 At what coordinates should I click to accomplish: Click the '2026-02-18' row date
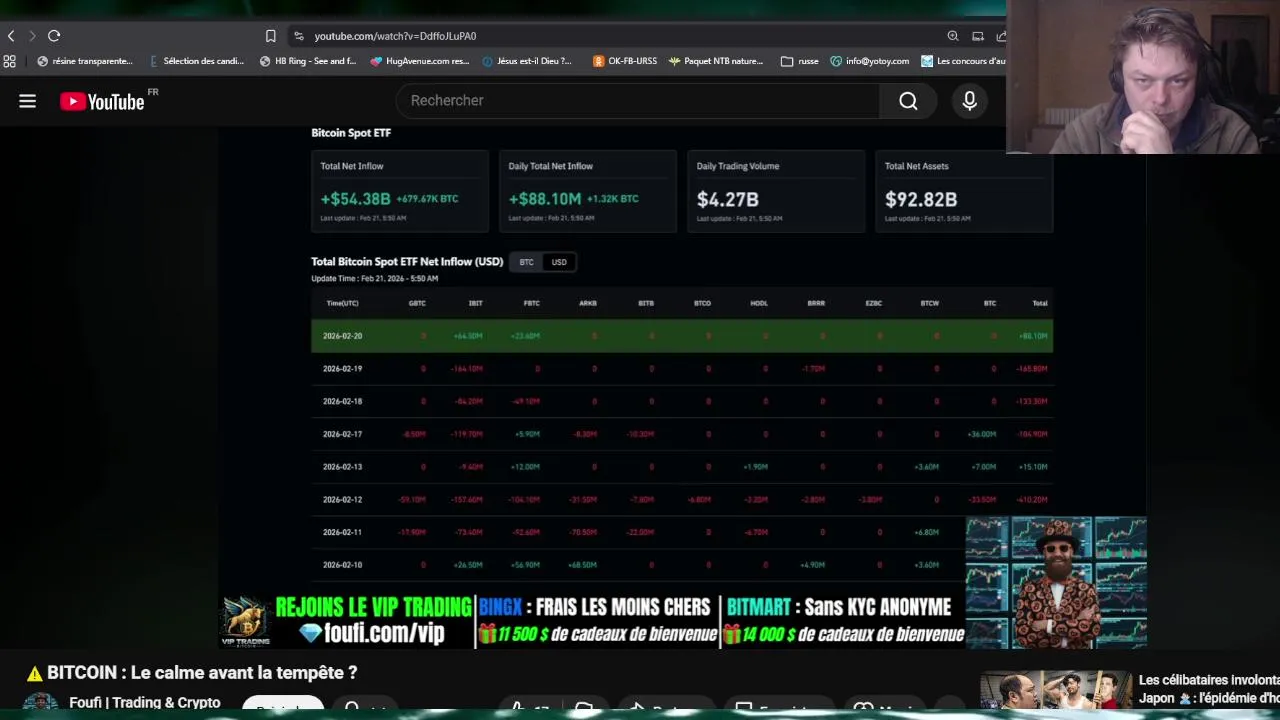(x=342, y=401)
